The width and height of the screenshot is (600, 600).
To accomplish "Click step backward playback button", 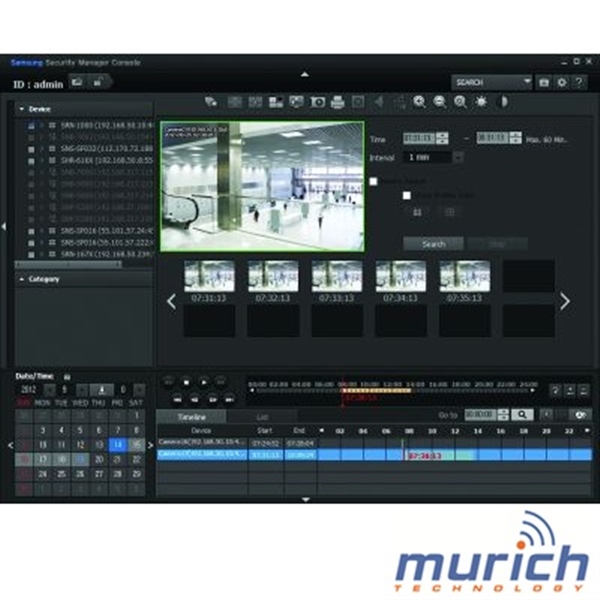I will click(195, 399).
